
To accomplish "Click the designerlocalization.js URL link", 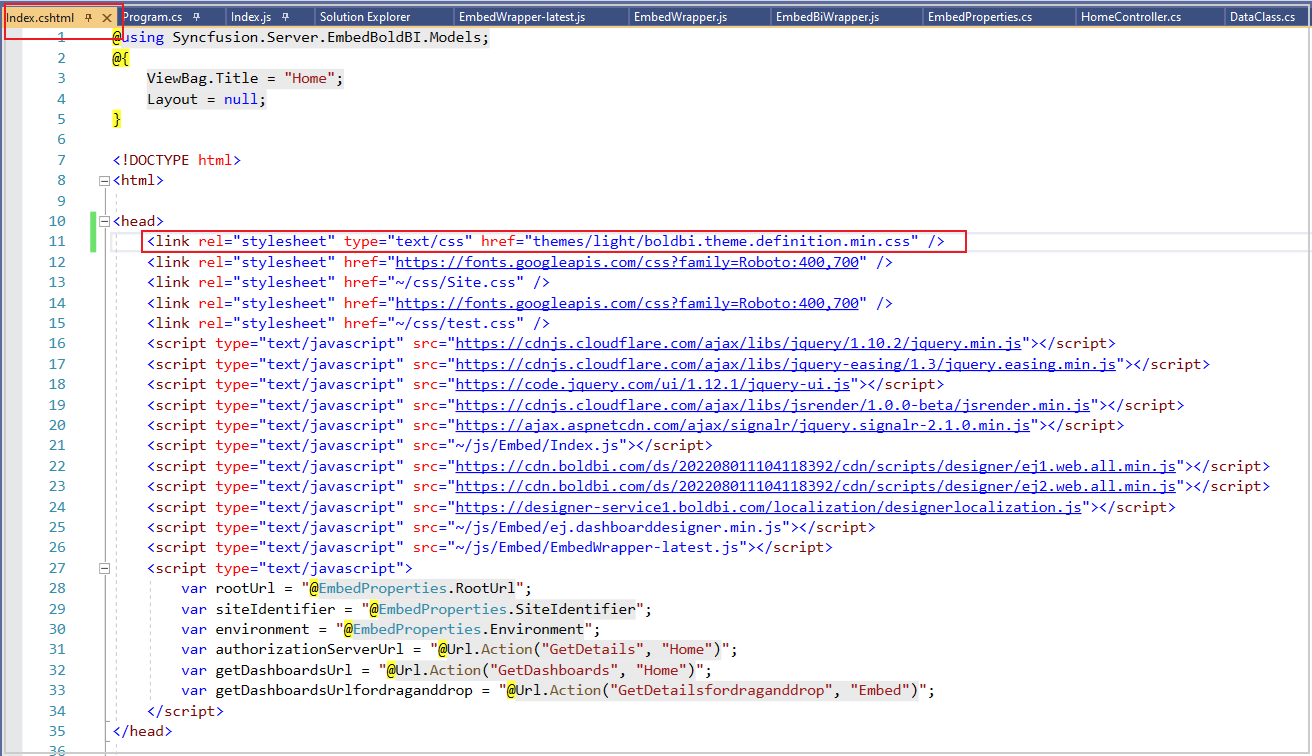I will pyautogui.click(x=768, y=508).
